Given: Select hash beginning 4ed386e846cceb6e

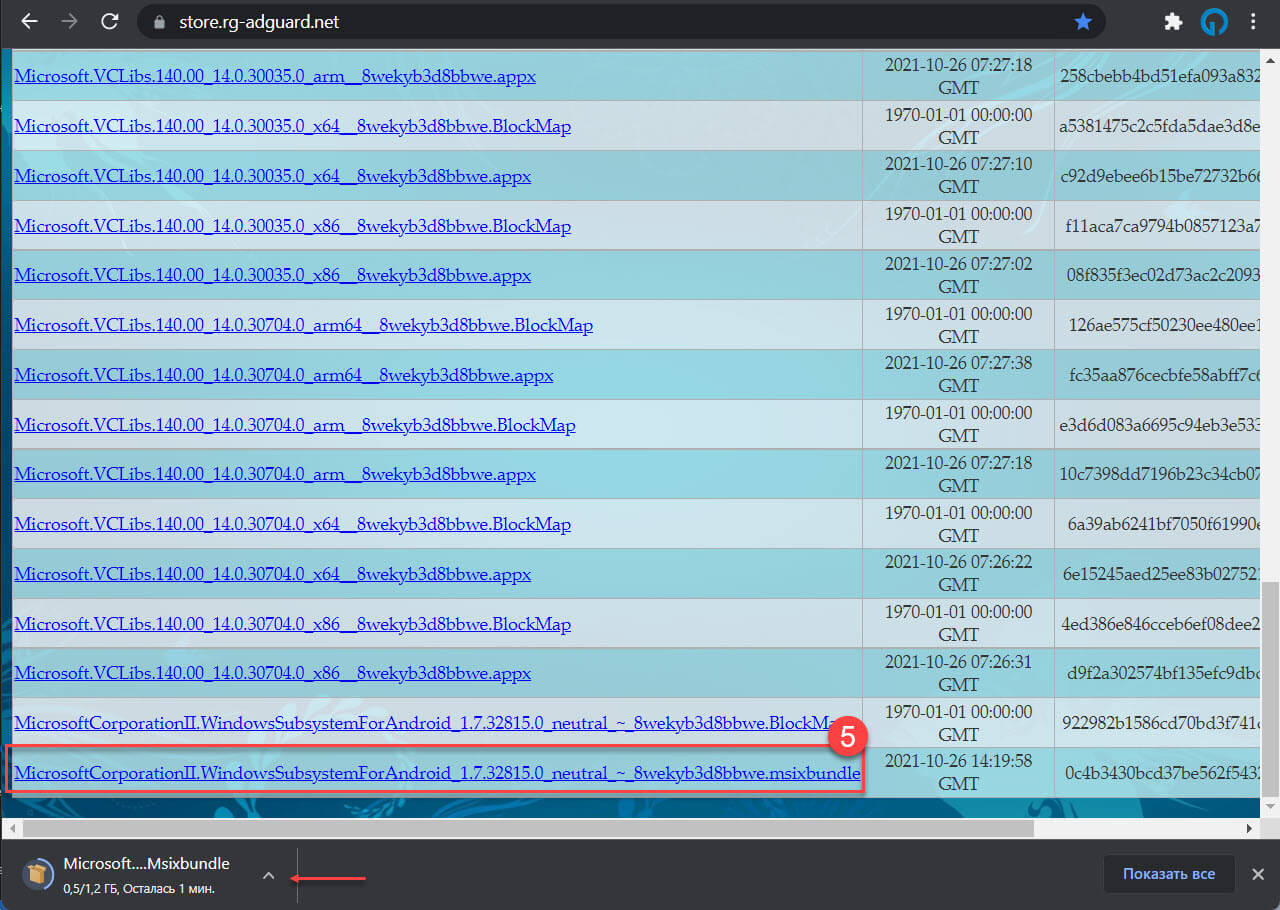Looking at the screenshot, I should (x=1160, y=624).
